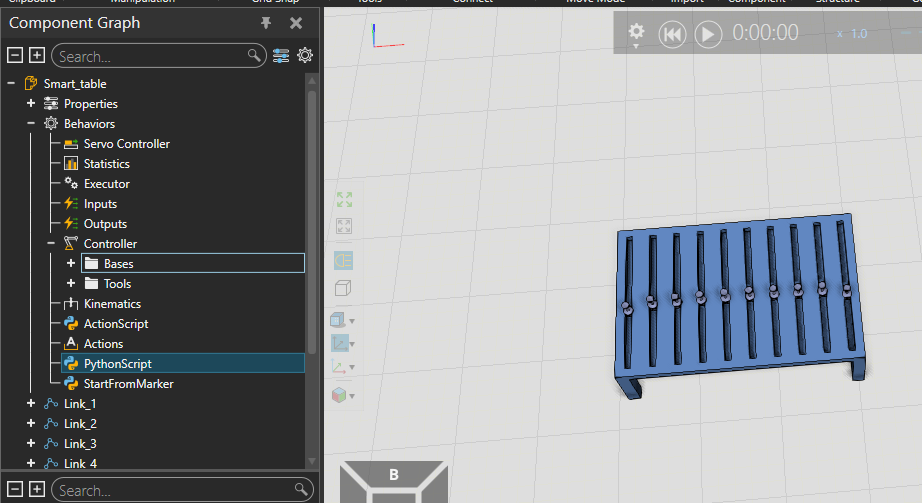
Task: Select the Executor behavior
Action: click(x=106, y=184)
